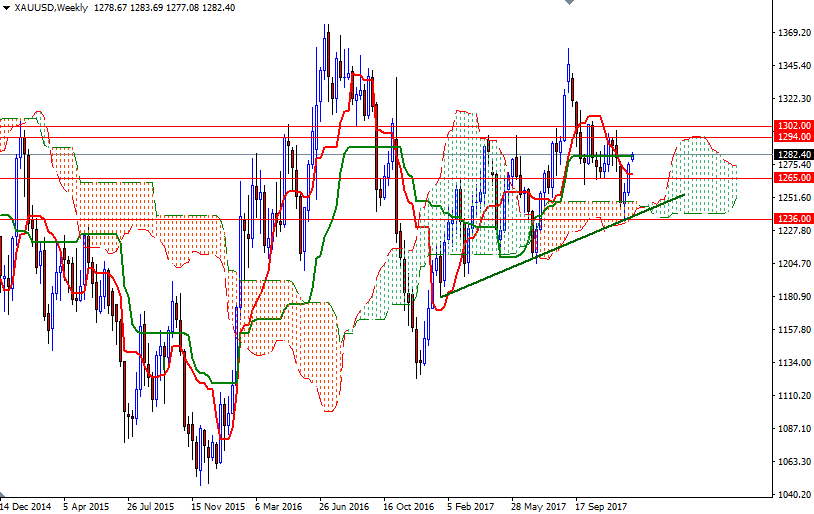Click the 17 Sep 2017 date label
Viewport: 814px width, 514px height.
tap(600, 506)
